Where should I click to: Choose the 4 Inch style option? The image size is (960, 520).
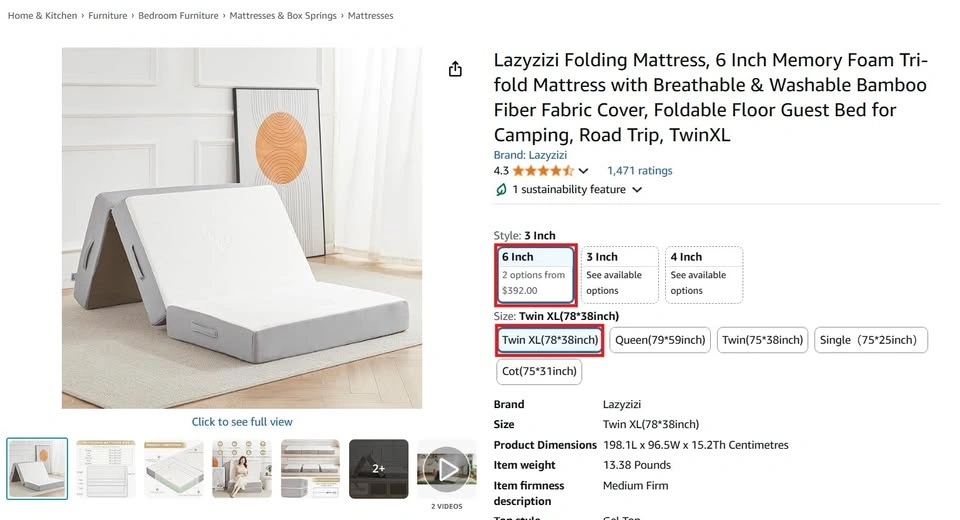(704, 274)
